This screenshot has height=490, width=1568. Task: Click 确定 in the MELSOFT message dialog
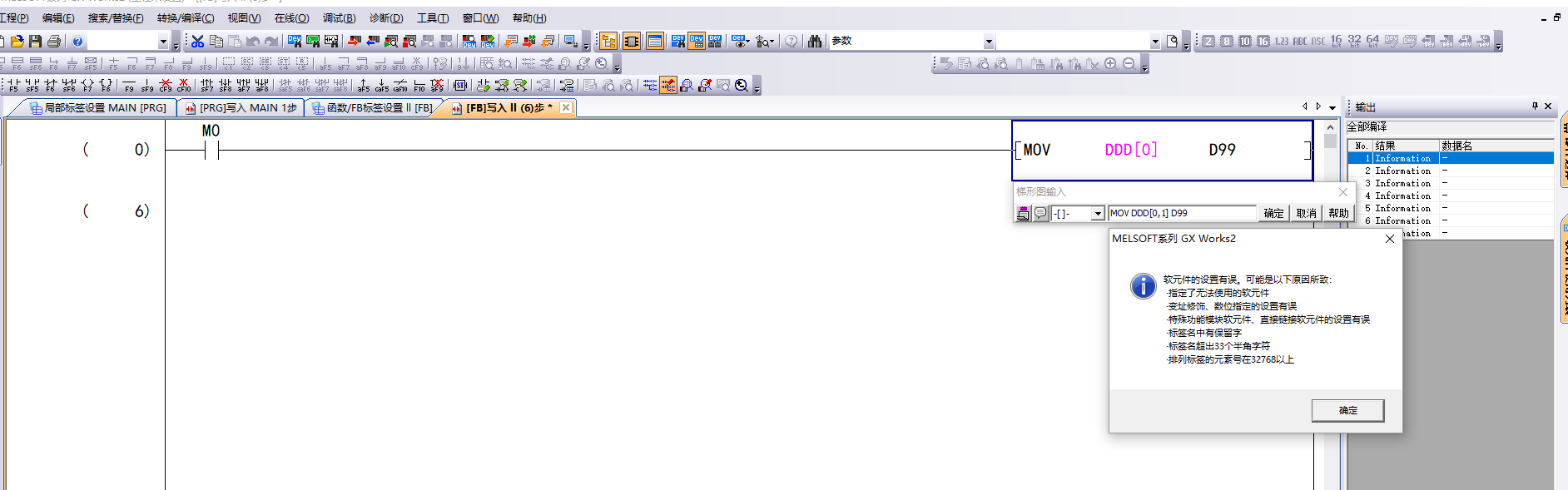[x=1347, y=410]
